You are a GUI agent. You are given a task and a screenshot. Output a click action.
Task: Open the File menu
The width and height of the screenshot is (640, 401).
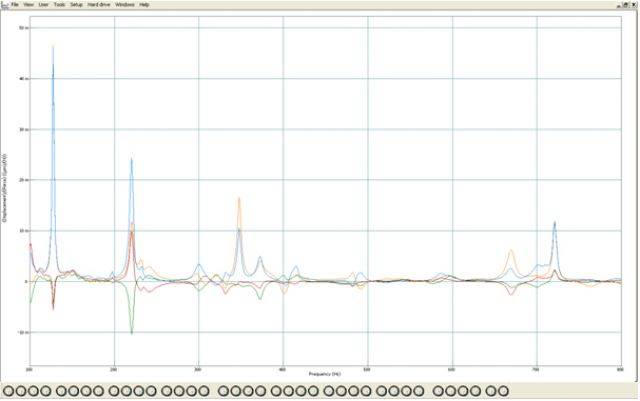[15, 4]
